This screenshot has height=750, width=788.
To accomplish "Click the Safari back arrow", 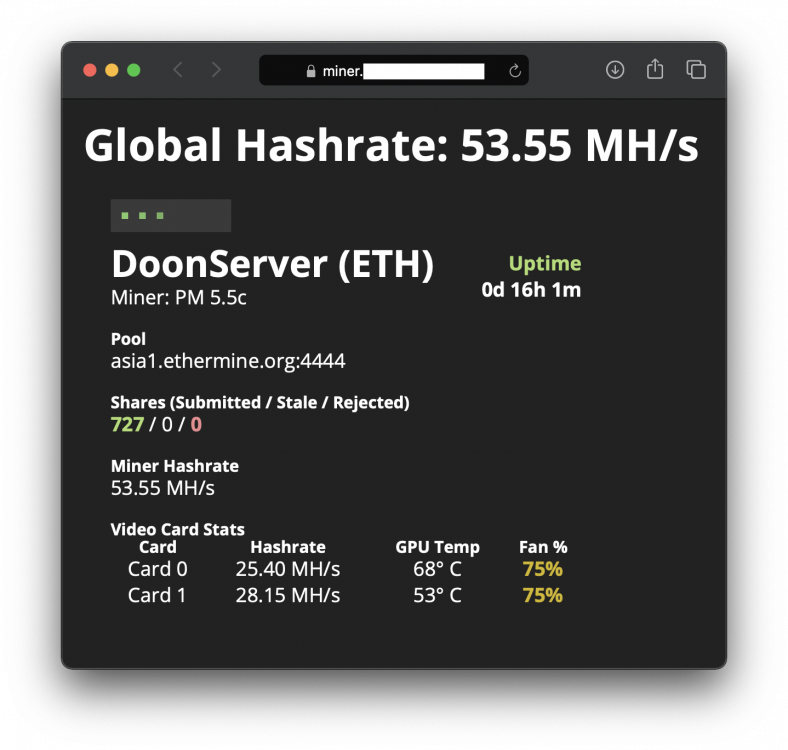I will coord(178,70).
